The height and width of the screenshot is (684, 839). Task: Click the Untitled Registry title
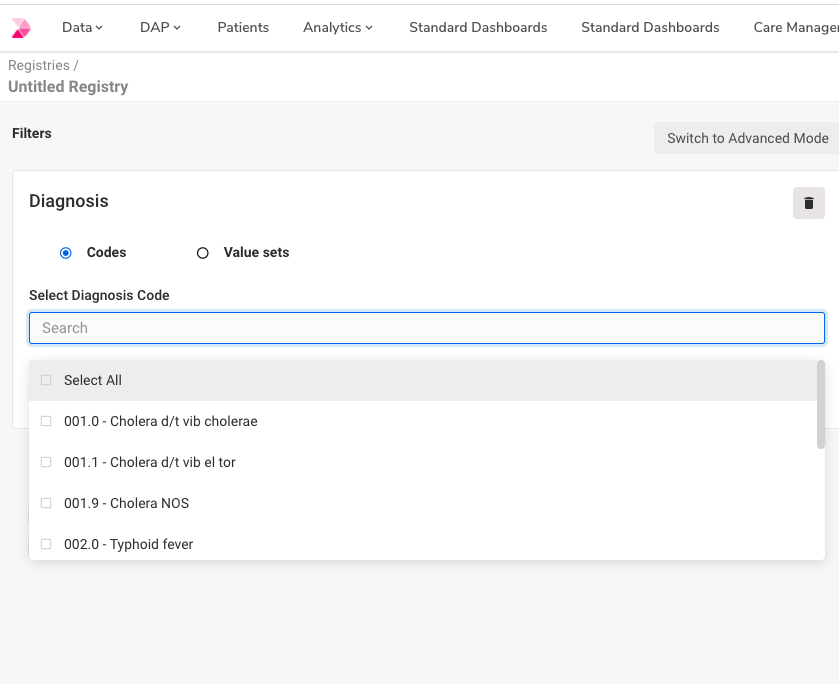tap(68, 87)
